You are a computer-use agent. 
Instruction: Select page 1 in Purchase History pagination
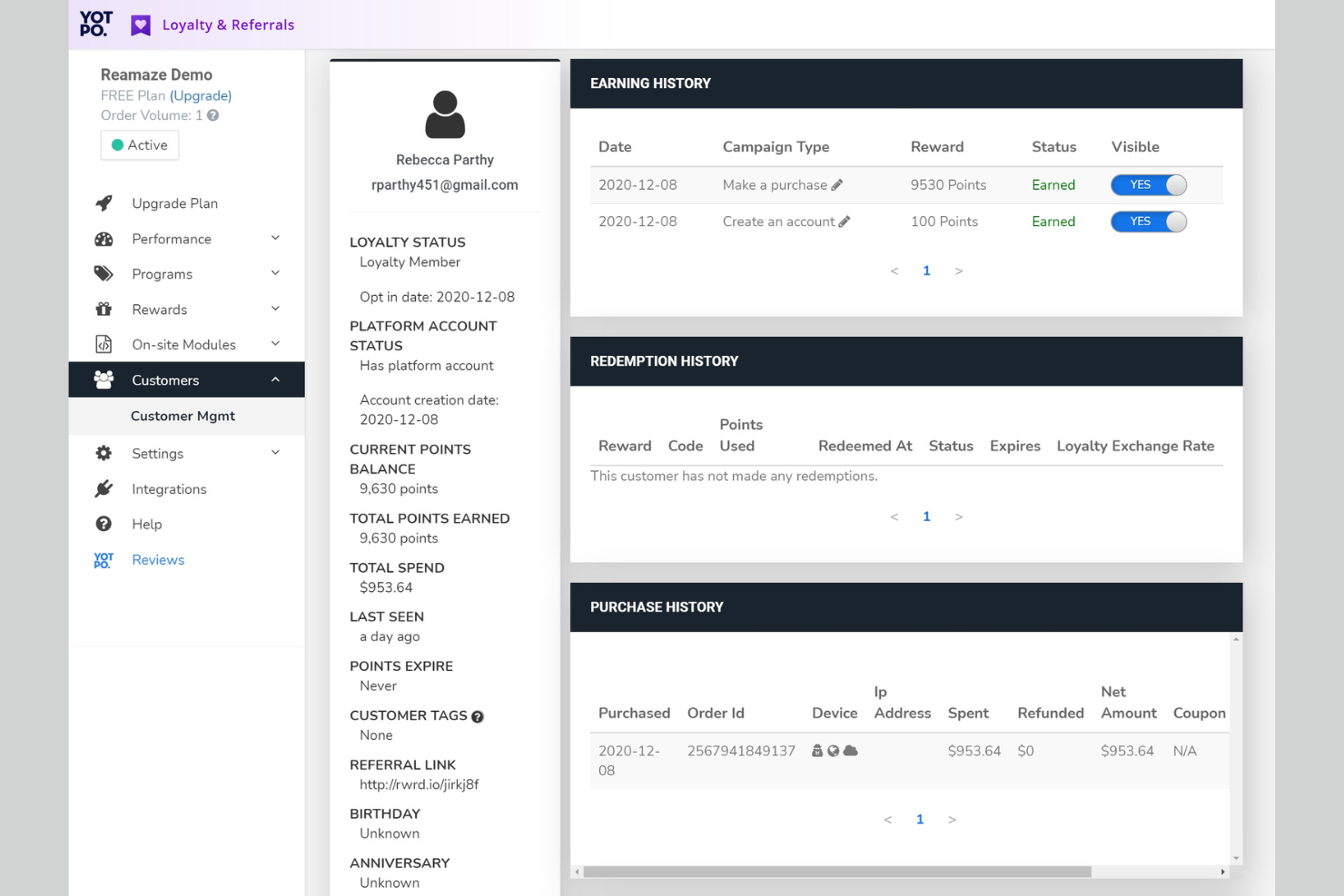[920, 820]
